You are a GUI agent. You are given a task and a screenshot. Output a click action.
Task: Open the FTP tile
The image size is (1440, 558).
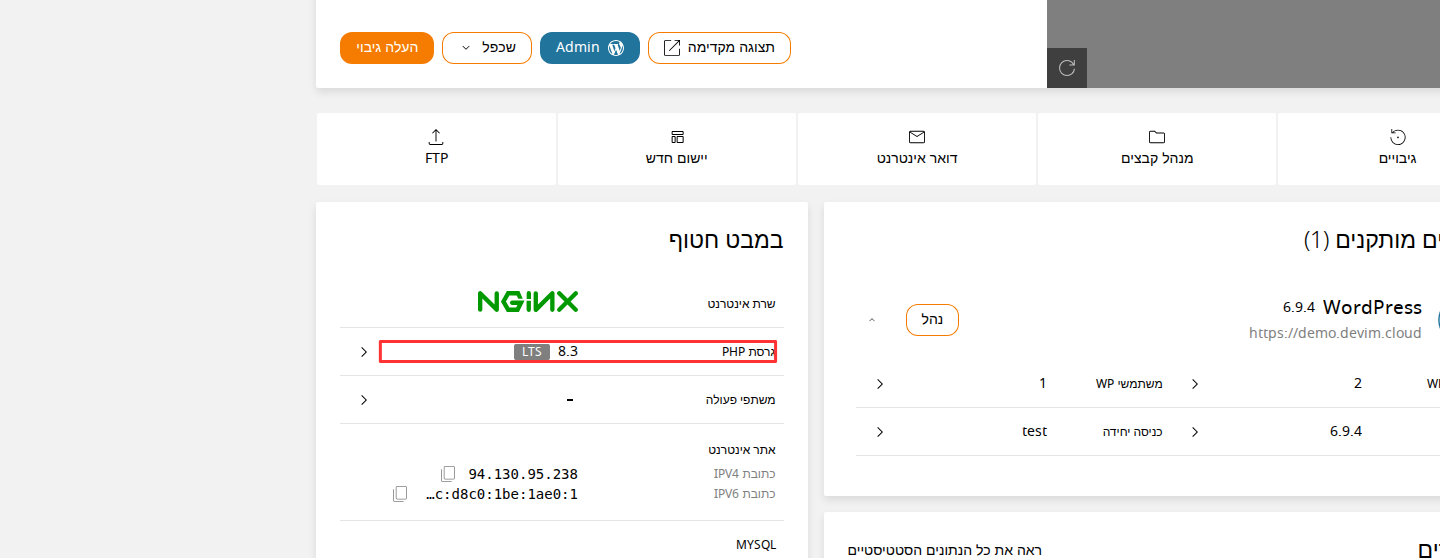click(437, 148)
